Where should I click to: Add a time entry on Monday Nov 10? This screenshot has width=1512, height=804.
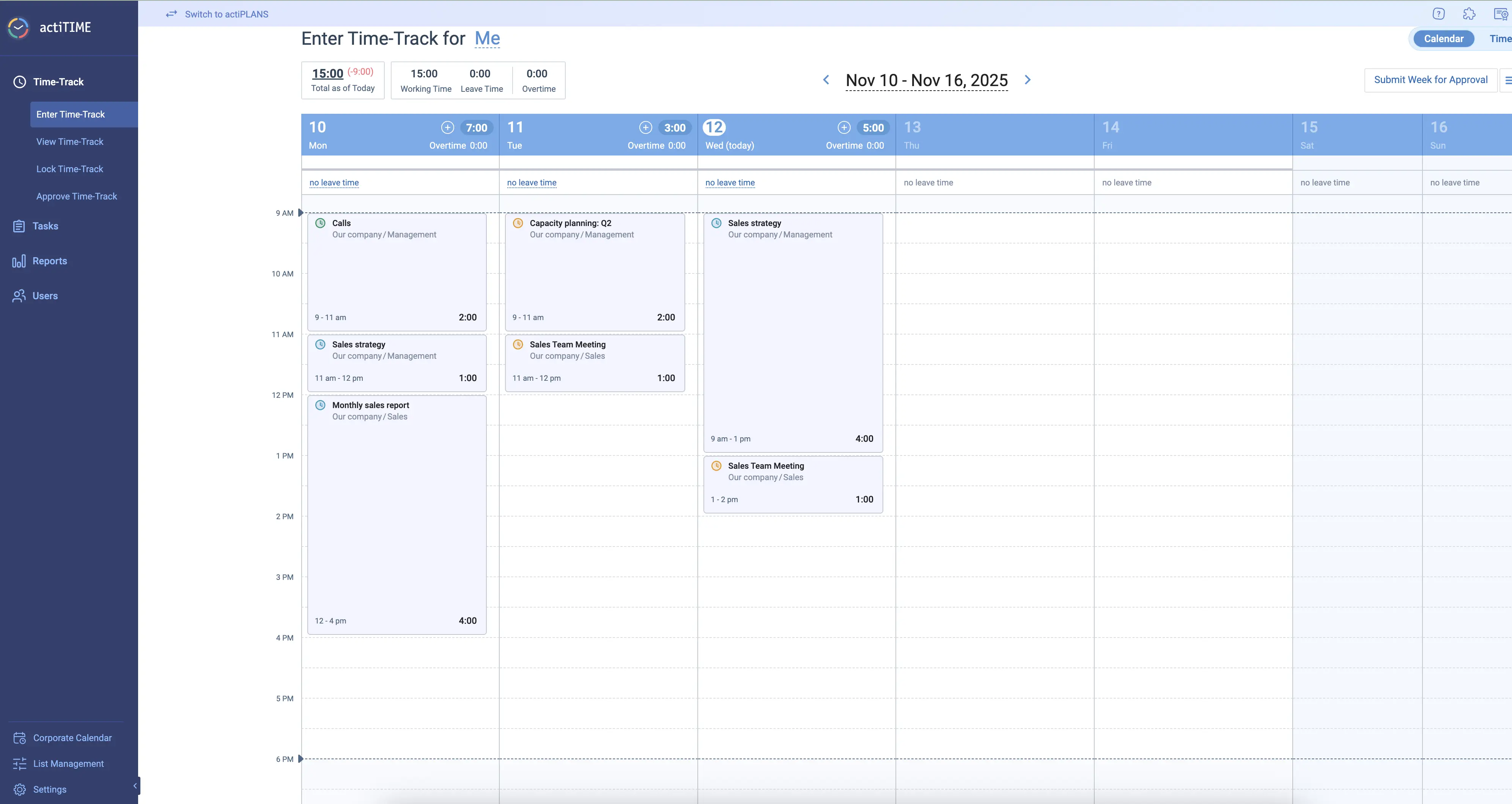447,127
